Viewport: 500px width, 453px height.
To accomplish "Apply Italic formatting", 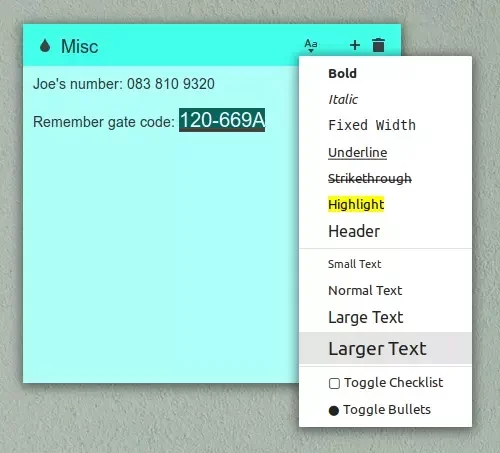I will coord(385,99).
